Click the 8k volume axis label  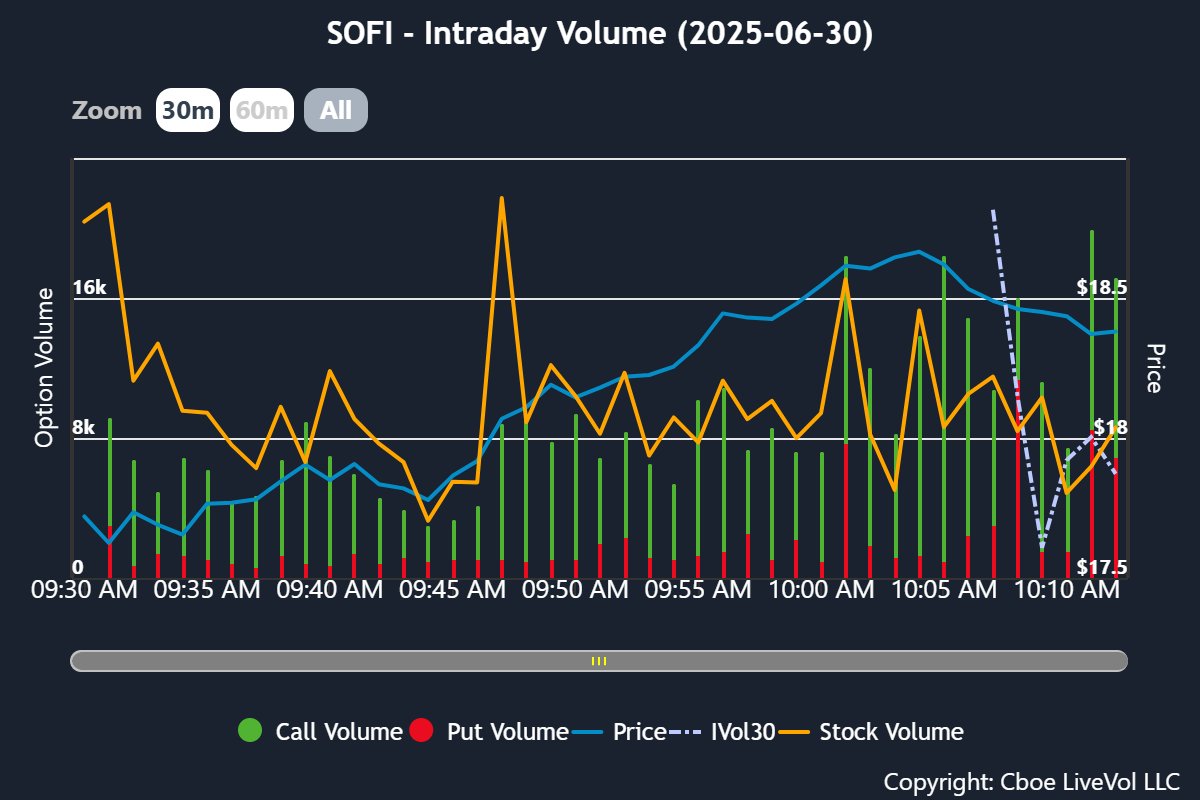(x=83, y=428)
